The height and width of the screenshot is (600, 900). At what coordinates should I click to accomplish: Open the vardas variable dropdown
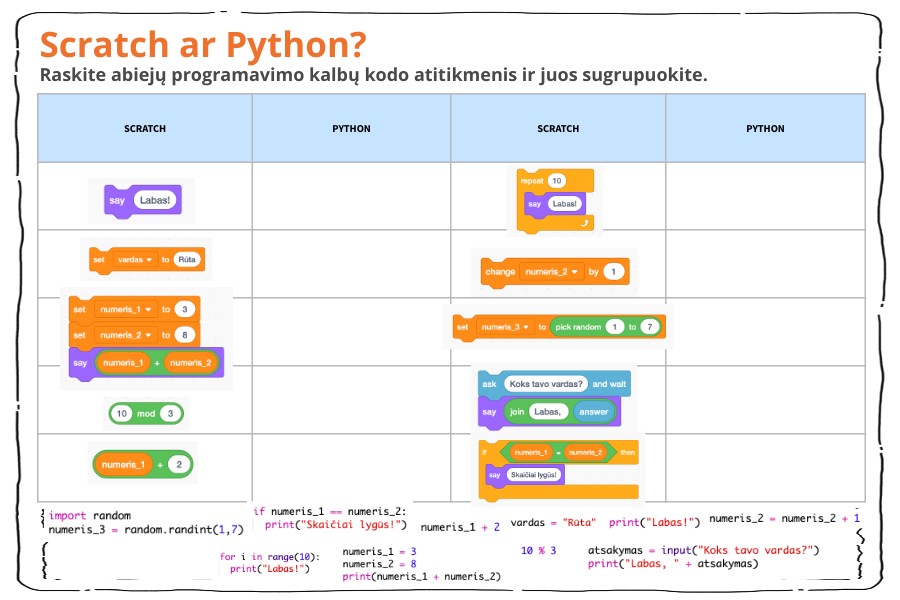[134, 260]
